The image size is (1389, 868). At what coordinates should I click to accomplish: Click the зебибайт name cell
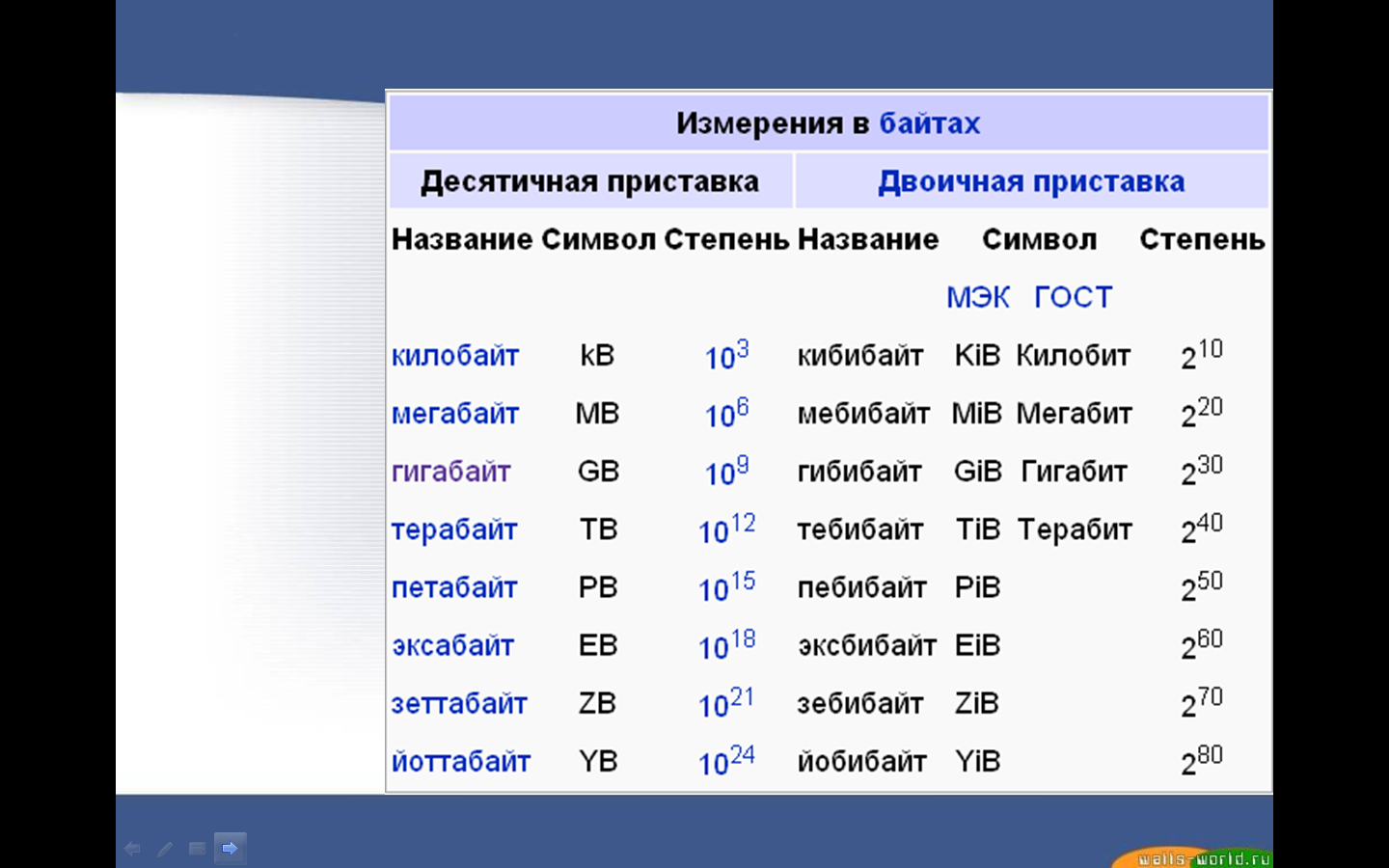coord(860,703)
